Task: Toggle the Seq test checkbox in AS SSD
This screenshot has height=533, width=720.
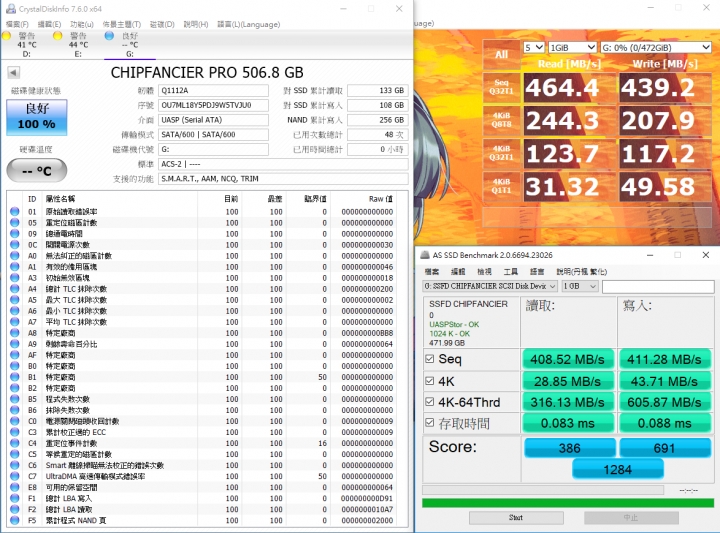Action: pyautogui.click(x=430, y=359)
